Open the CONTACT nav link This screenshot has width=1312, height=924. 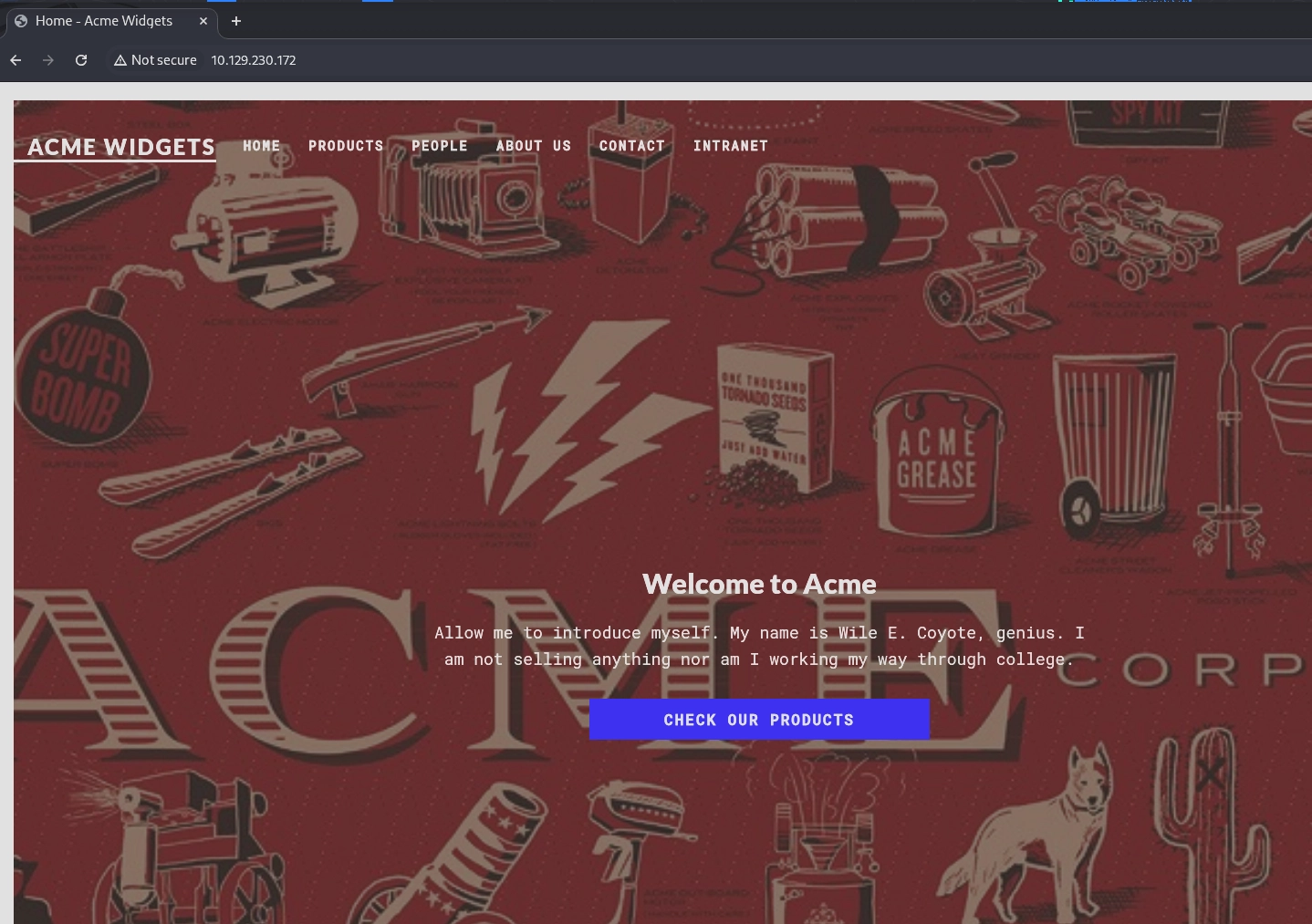click(632, 146)
